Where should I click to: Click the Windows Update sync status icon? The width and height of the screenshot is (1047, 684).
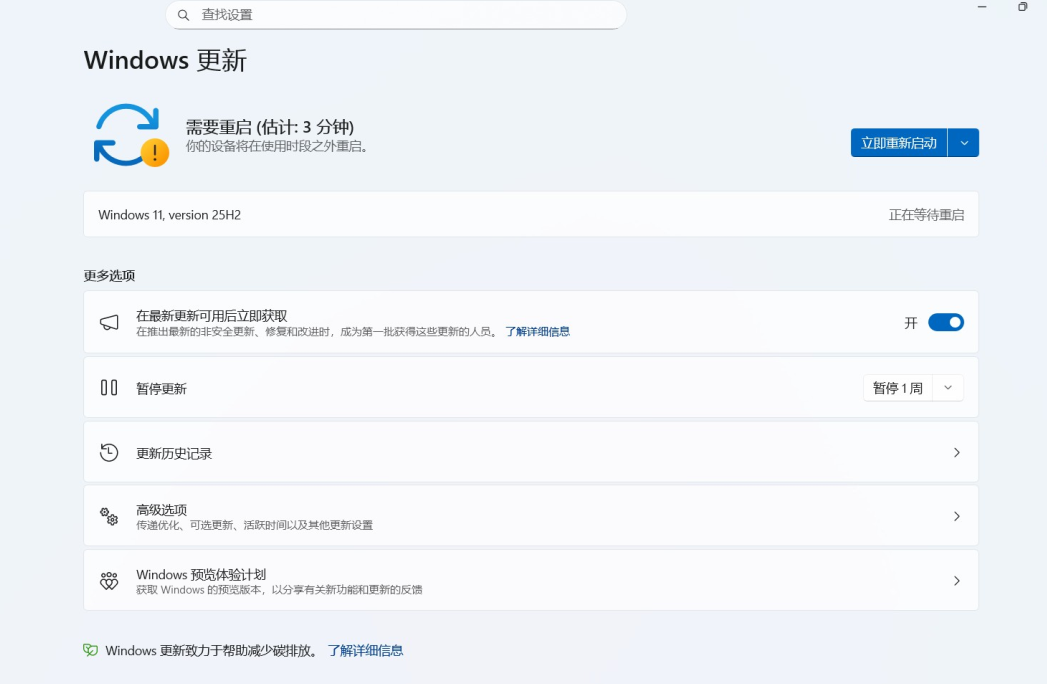[x=131, y=135]
